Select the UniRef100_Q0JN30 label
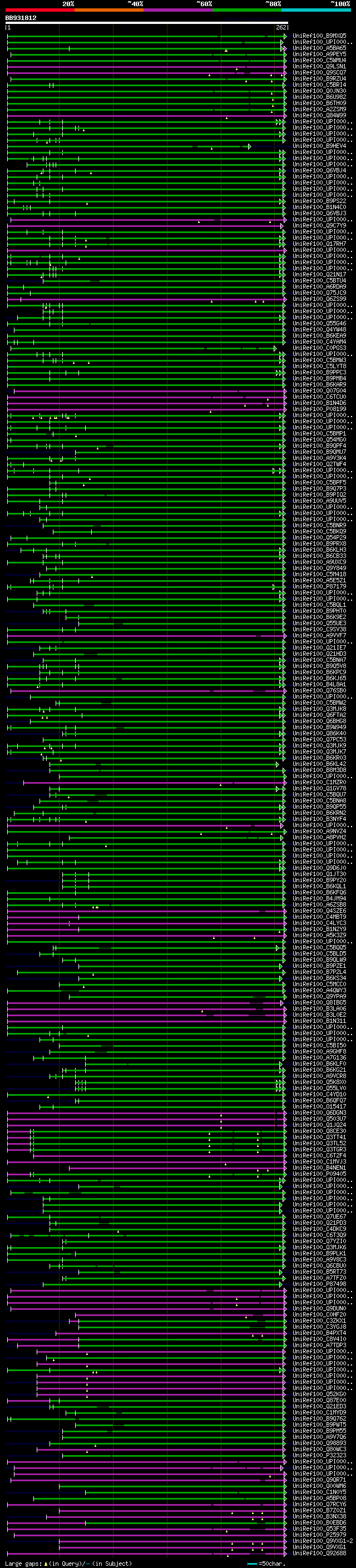 click(x=319, y=91)
